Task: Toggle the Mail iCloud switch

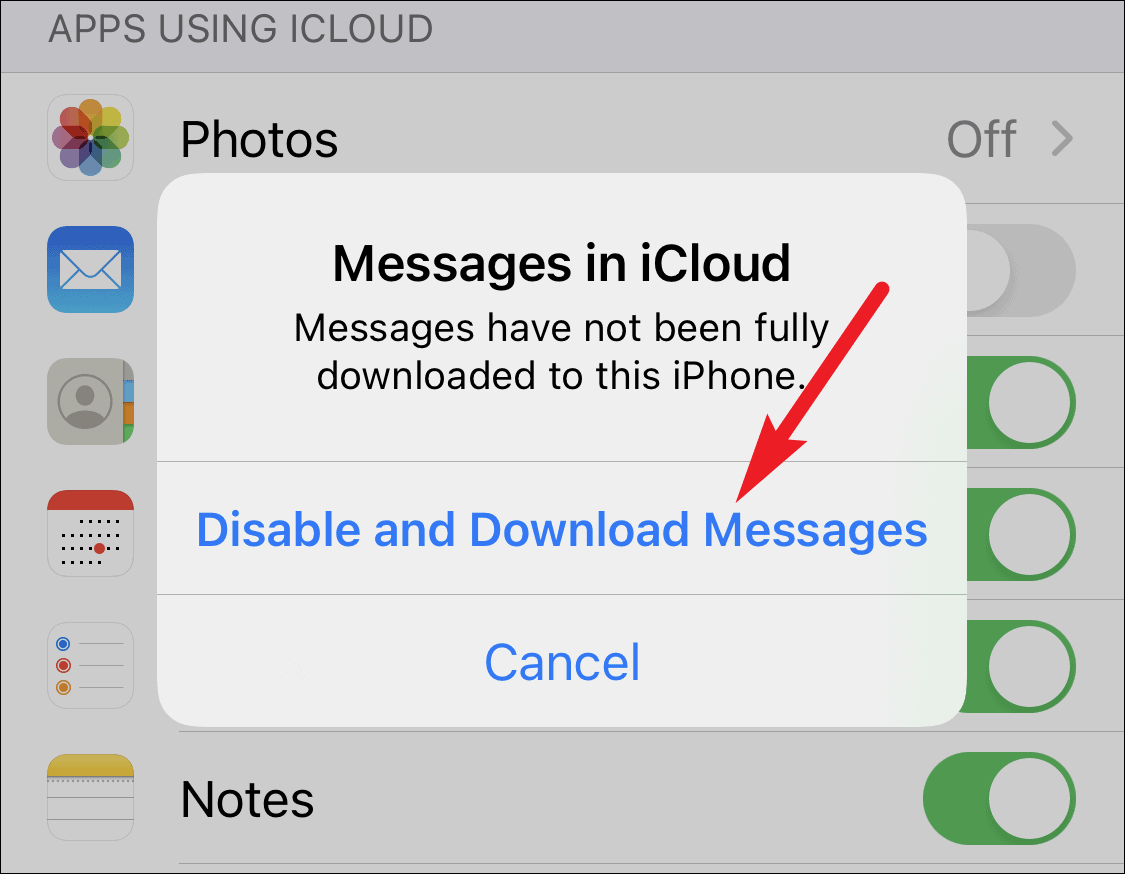Action: (1020, 271)
